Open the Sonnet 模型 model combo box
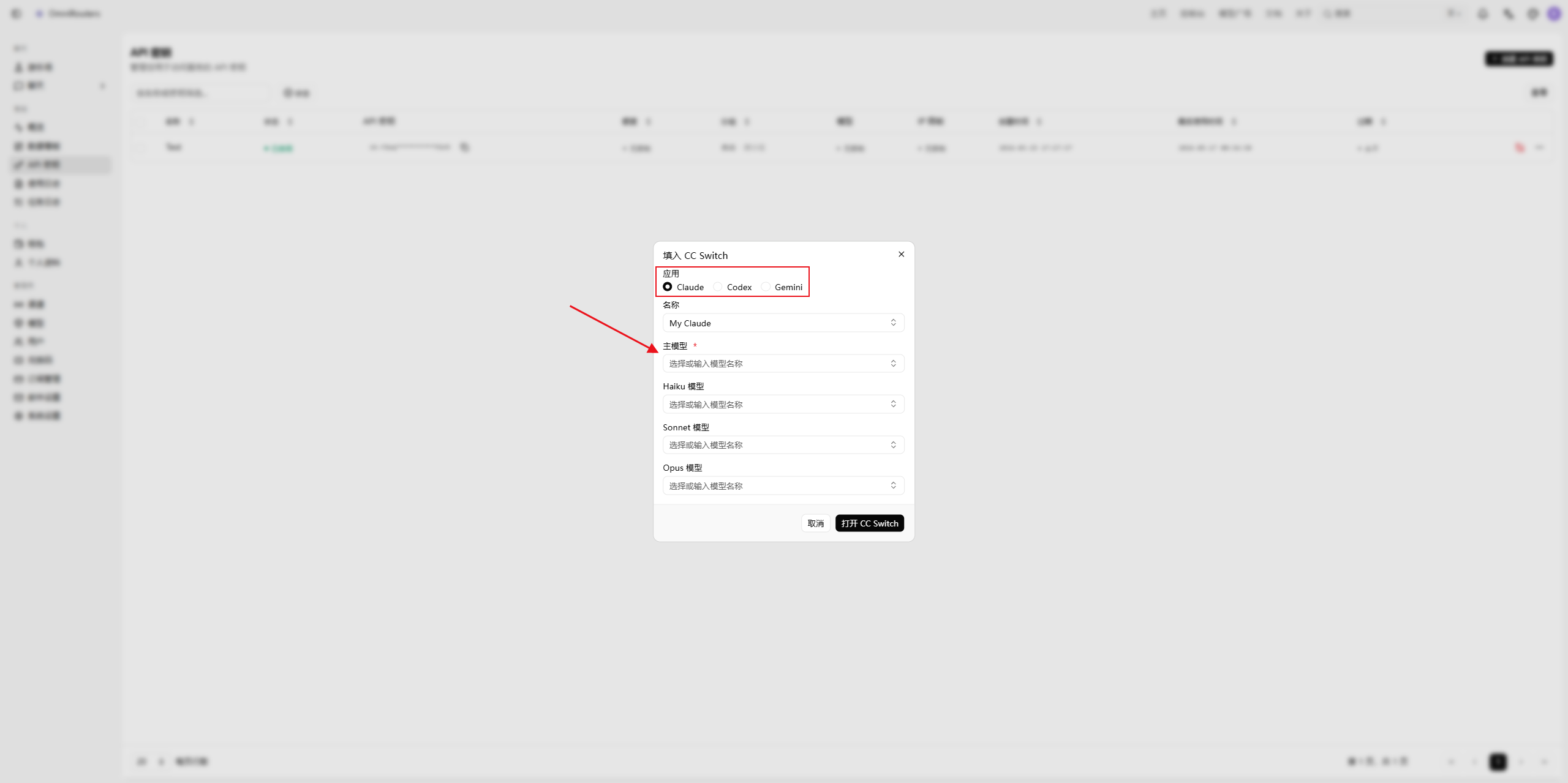 [x=783, y=445]
